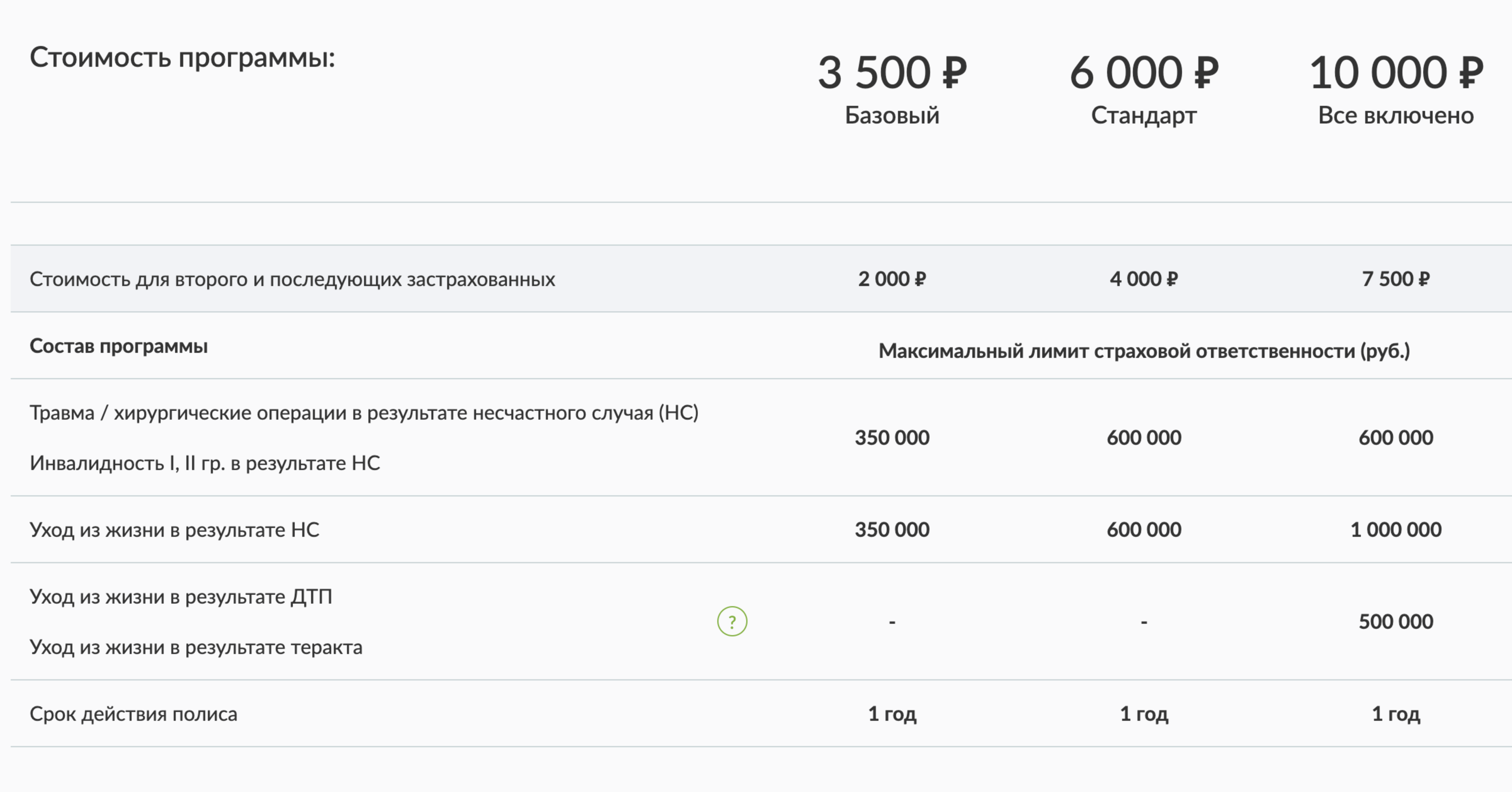The image size is (1512, 792).
Task: Click the dash under Стандарт in ДТП row
Action: point(1144,622)
